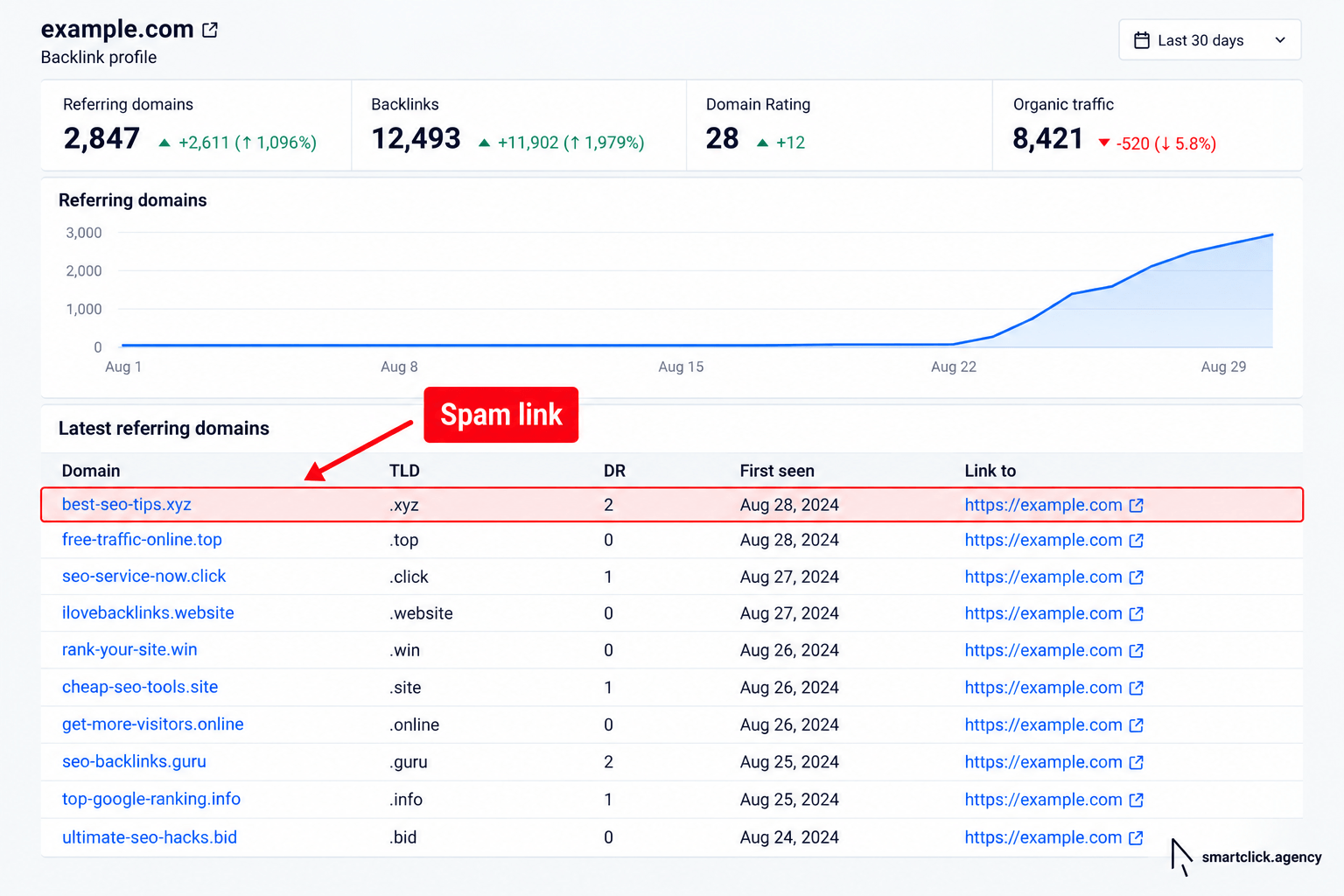Image resolution: width=1344 pixels, height=896 pixels.
Task: Select the Referring domains 2,847 metric
Action: (196, 125)
